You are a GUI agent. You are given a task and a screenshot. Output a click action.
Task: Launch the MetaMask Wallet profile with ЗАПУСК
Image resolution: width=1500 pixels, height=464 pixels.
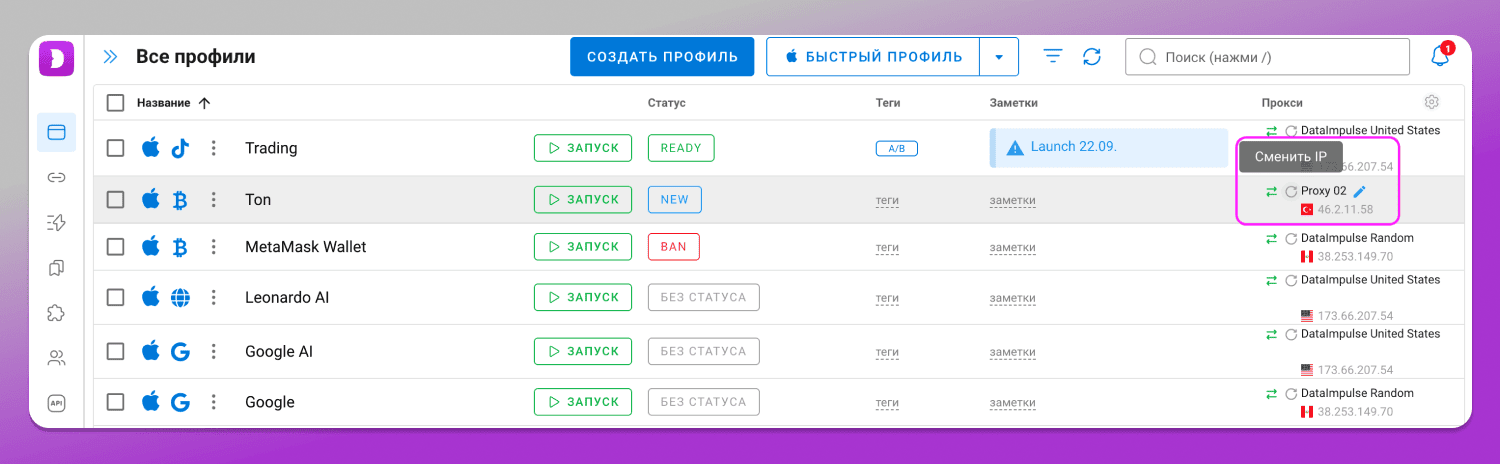[x=583, y=247]
